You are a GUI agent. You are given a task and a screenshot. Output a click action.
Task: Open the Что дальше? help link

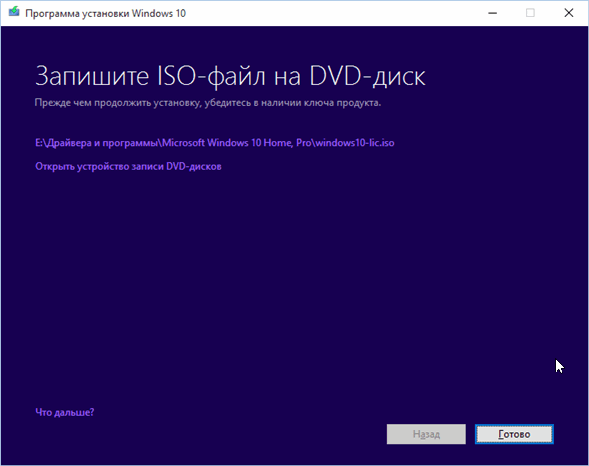coord(65,412)
